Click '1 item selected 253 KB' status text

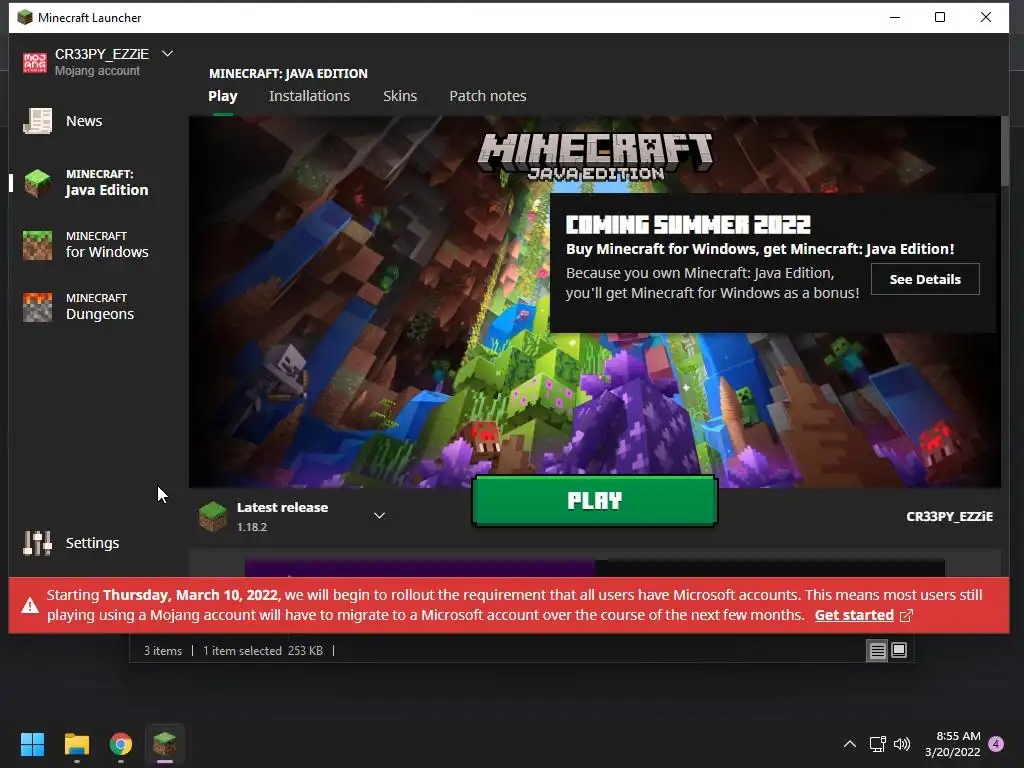(263, 651)
